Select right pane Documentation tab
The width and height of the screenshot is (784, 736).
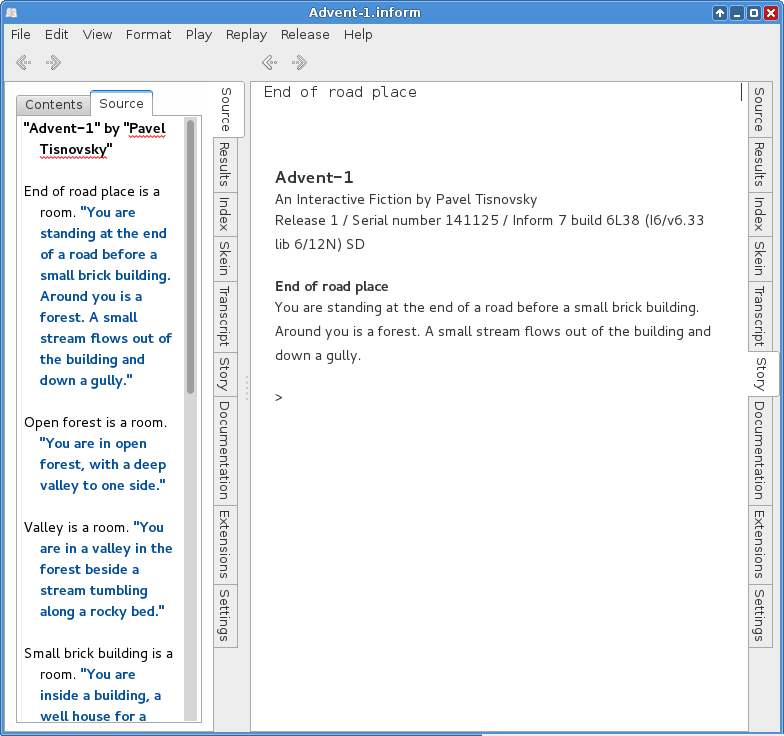pyautogui.click(x=759, y=450)
